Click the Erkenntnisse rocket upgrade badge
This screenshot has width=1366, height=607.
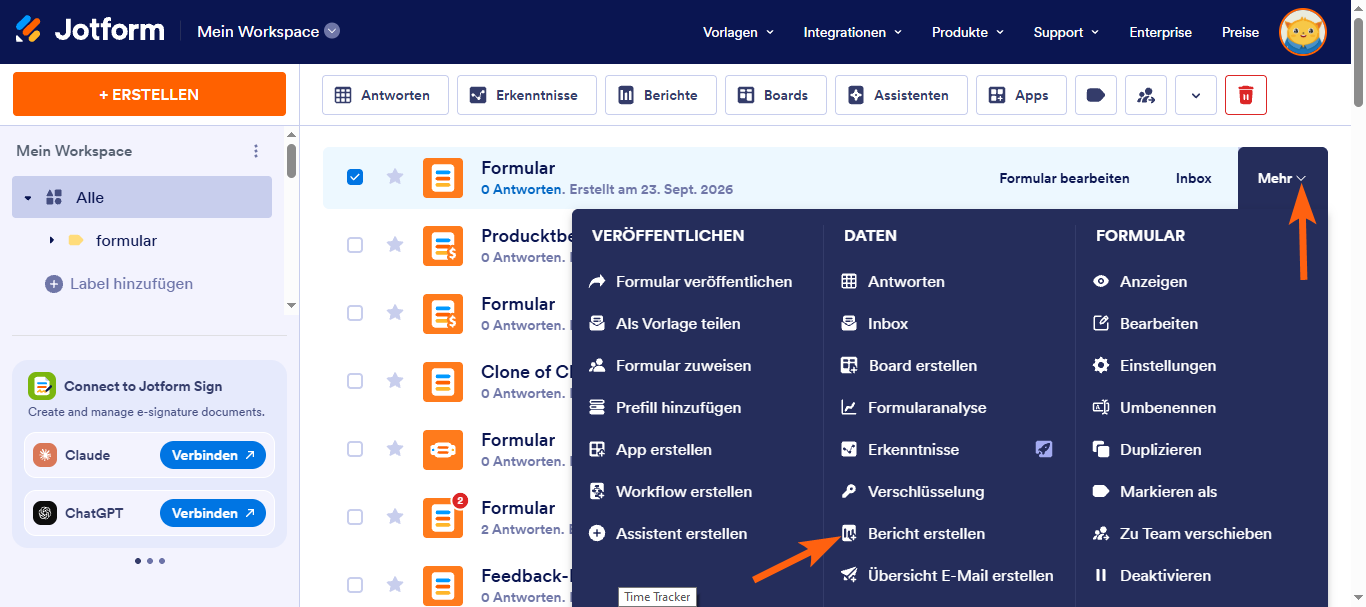click(1044, 450)
